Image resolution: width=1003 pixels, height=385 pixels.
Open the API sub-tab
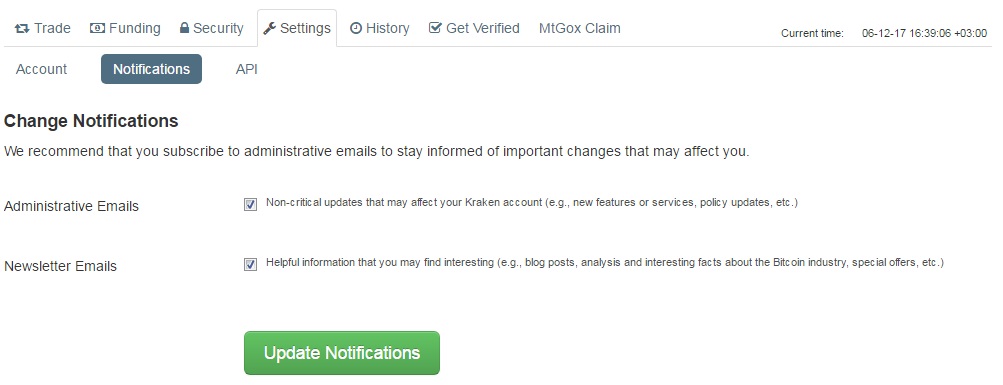click(246, 69)
